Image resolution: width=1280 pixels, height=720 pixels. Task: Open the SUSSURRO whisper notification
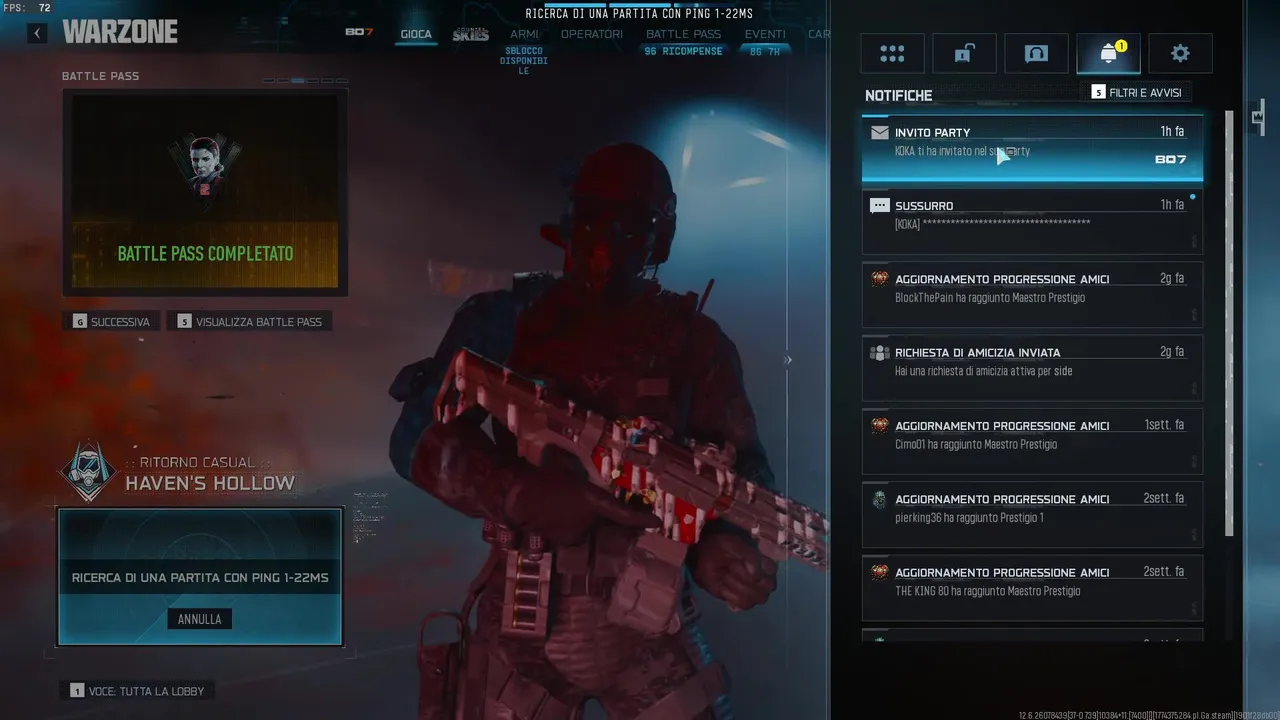(1033, 222)
